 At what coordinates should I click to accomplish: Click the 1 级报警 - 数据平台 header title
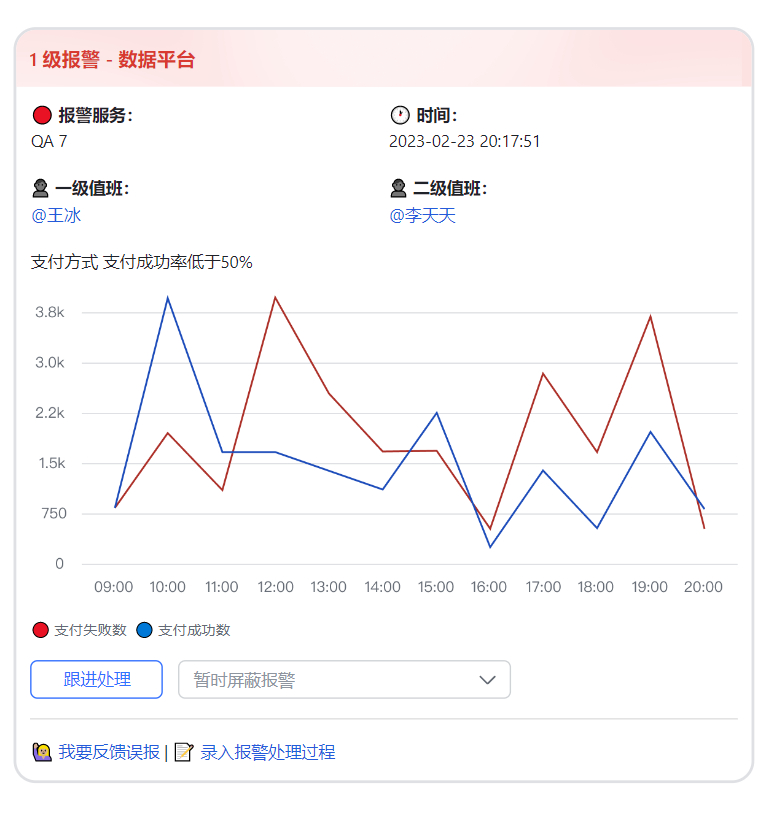coord(112,60)
